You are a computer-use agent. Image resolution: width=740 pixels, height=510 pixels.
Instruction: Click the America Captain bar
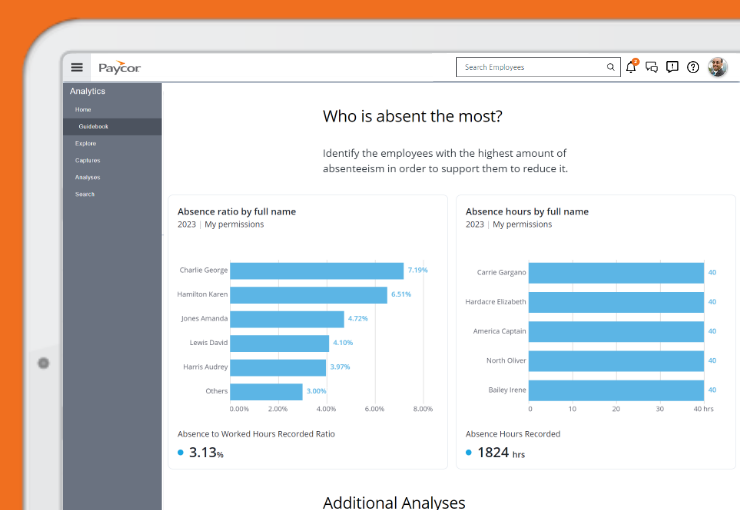tap(616, 332)
